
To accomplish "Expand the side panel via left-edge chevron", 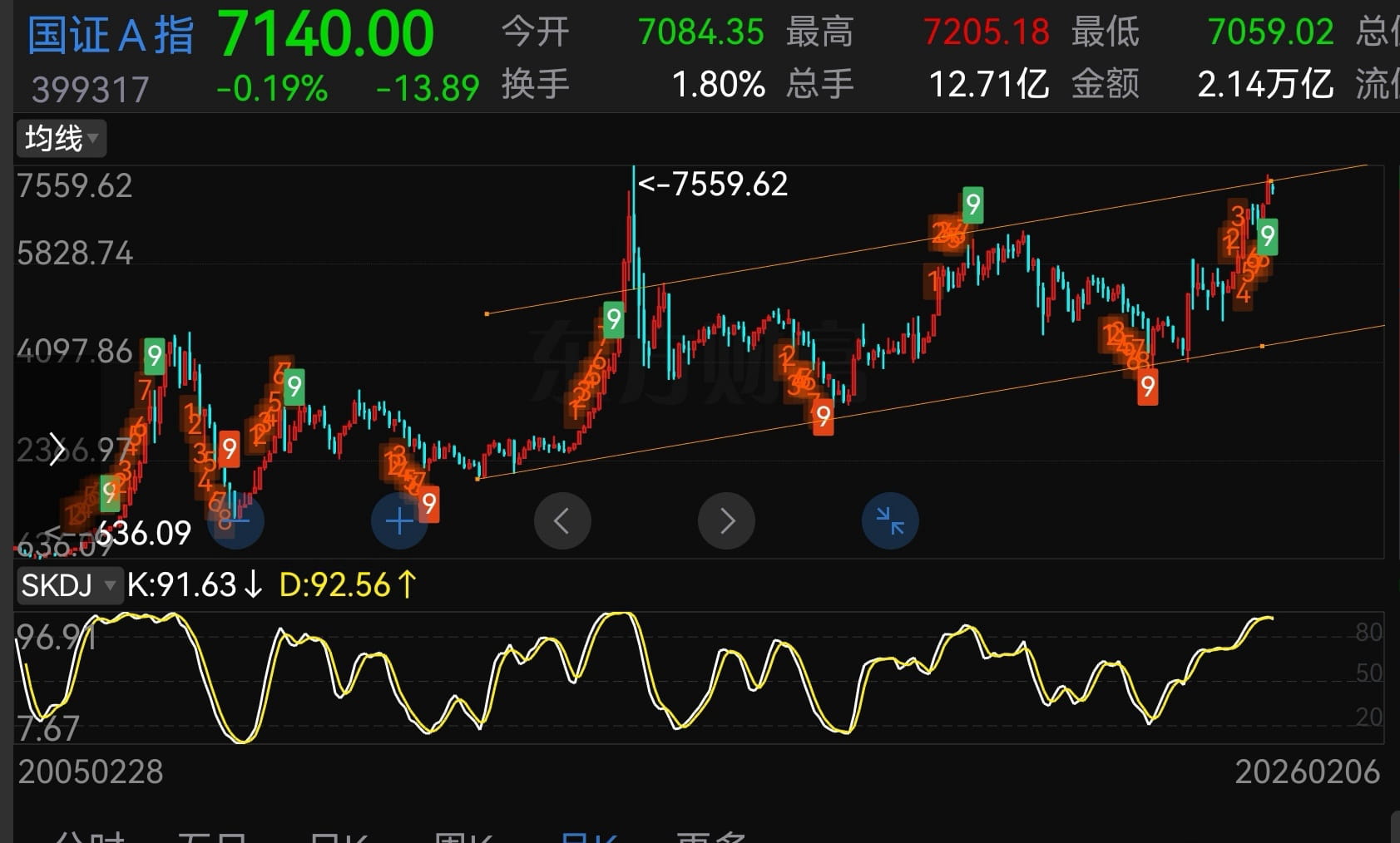I will pos(56,450).
